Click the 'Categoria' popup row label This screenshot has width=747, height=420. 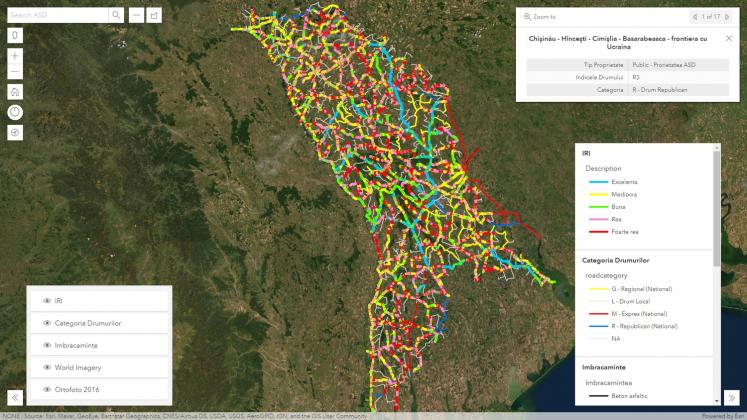point(610,90)
